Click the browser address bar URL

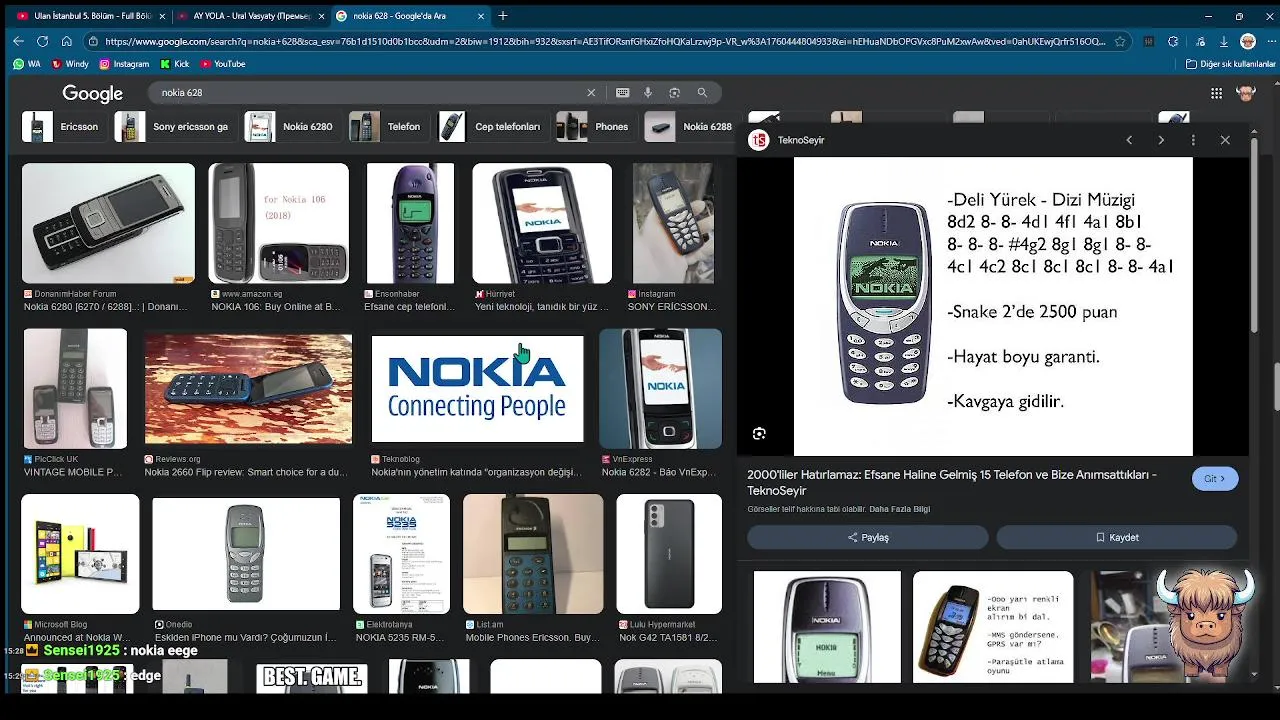(x=604, y=42)
